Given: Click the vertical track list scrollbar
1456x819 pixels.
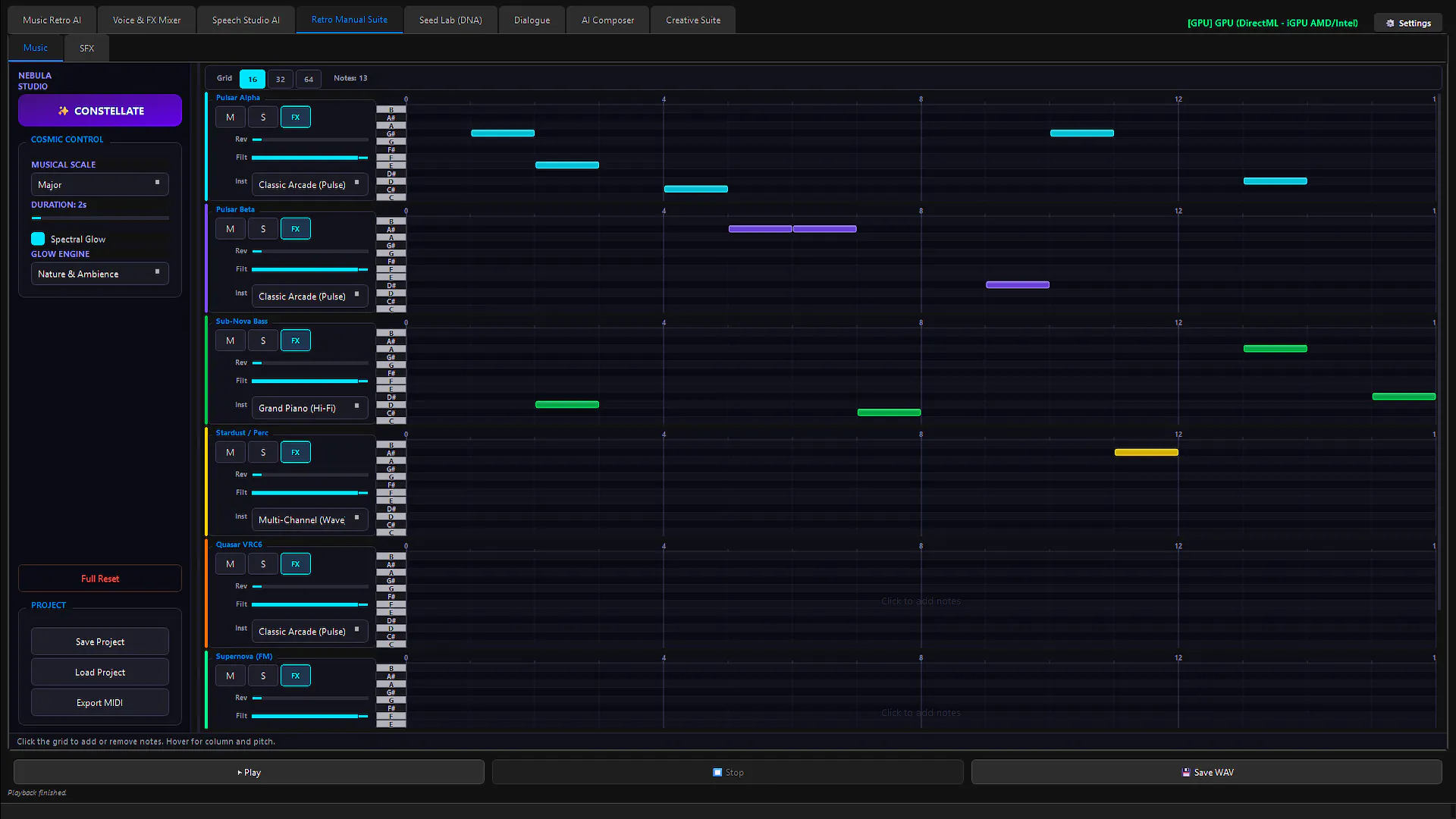Looking at the screenshot, I should point(1439,353).
